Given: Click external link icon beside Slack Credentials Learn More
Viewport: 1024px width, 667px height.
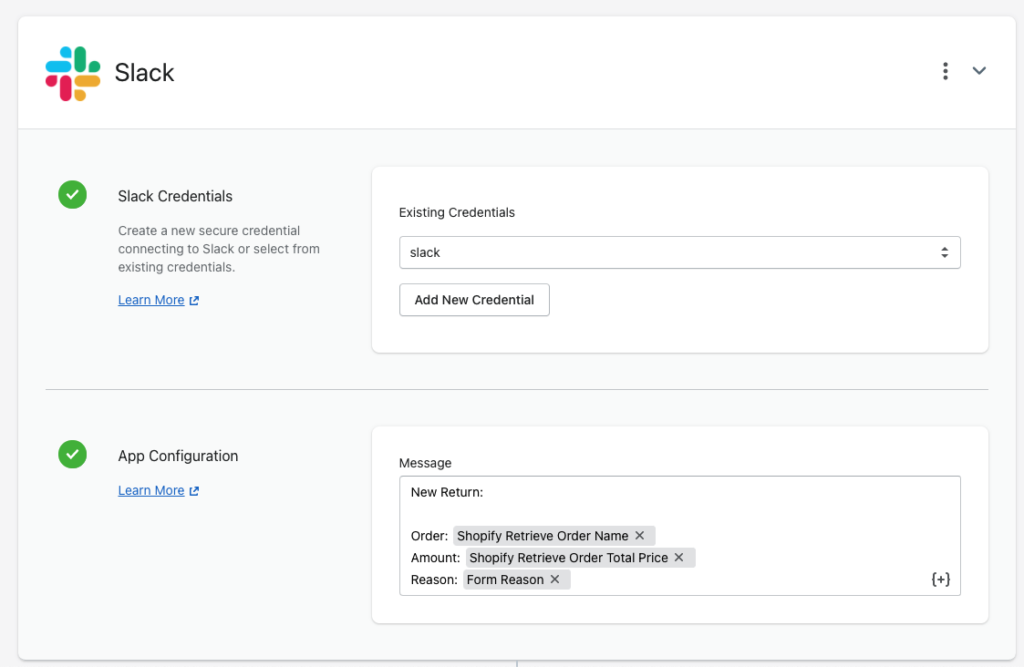Looking at the screenshot, I should (x=194, y=301).
